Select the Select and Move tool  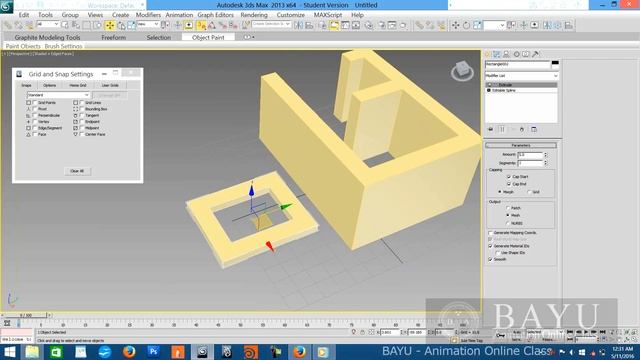110,25
